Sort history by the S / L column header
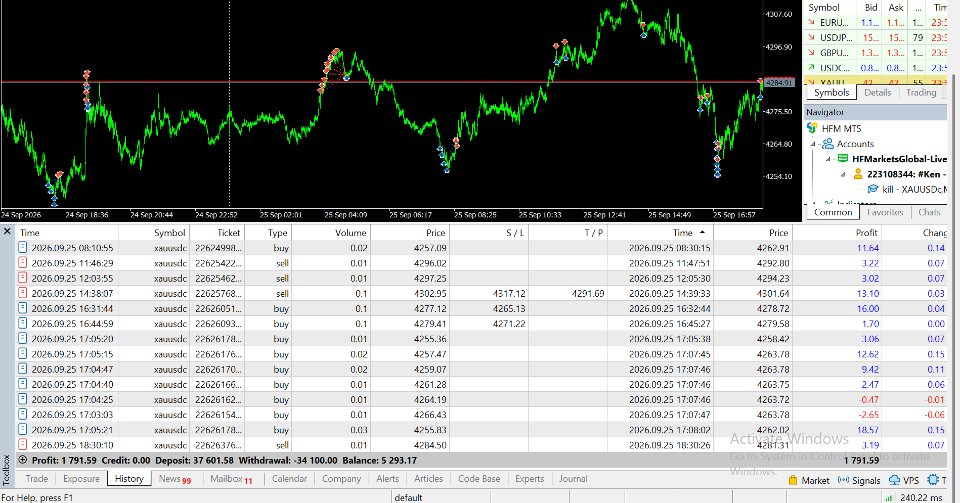The height and width of the screenshot is (503, 960). [489, 233]
